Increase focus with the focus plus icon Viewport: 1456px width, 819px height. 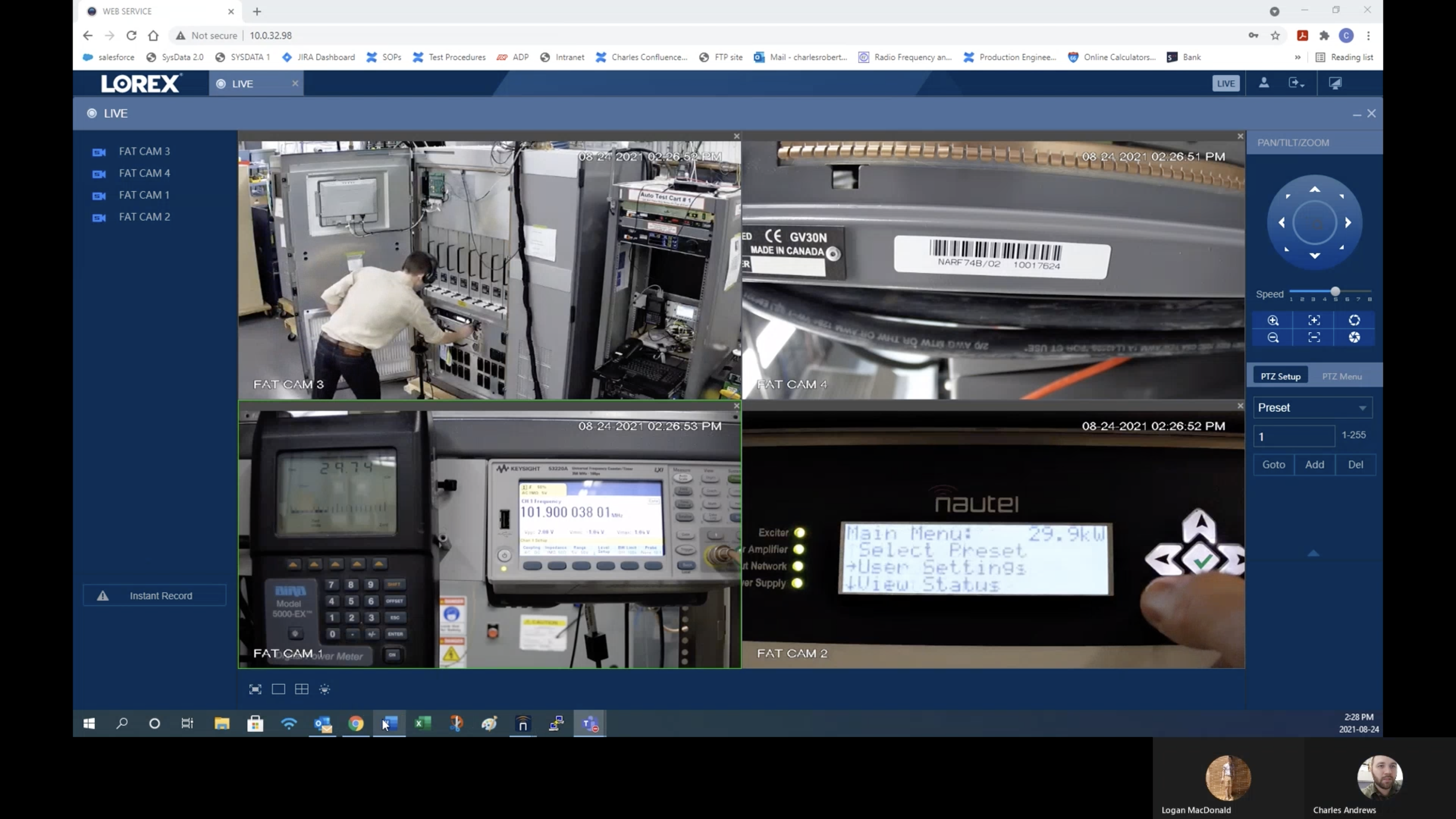click(x=1314, y=321)
